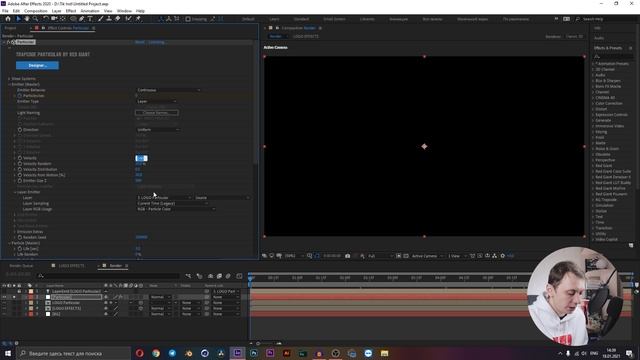Toggle transparency grid icon in viewer
The width and height of the screenshot is (640, 360).
[406, 256]
